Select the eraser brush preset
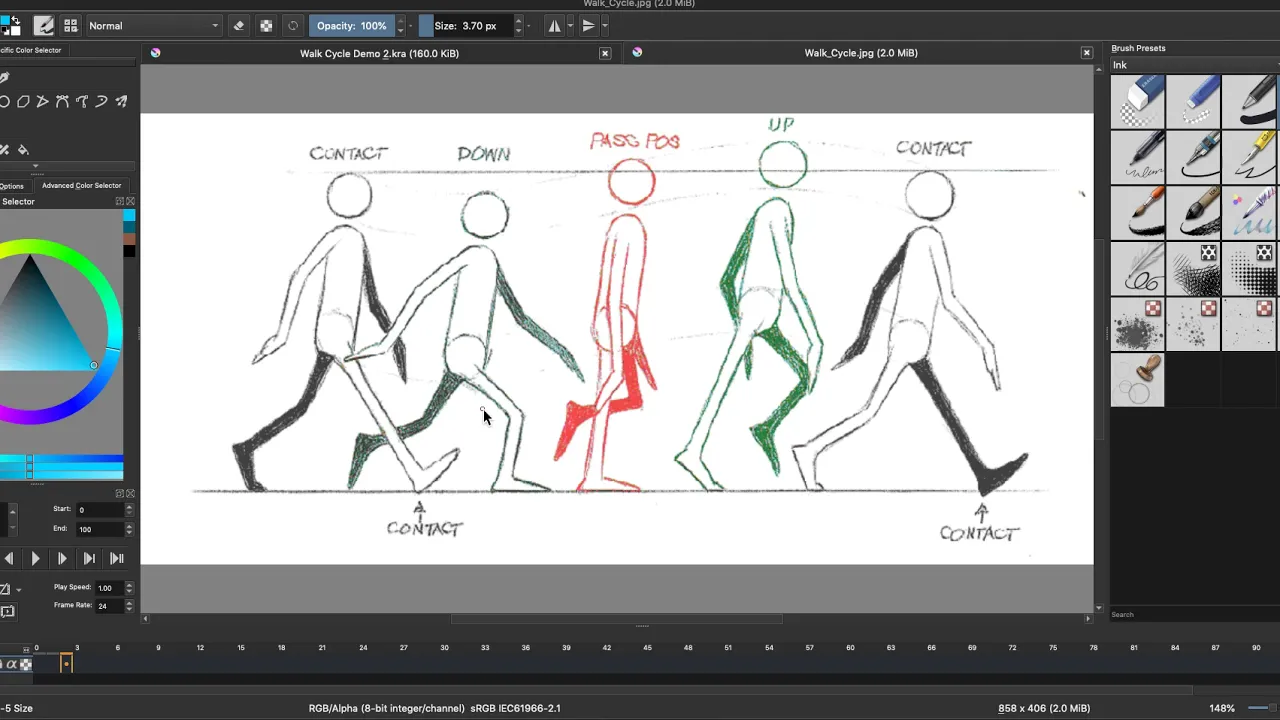 1137,101
